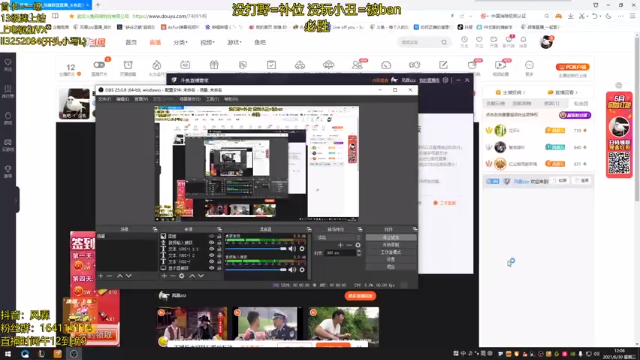
Task: Lock the 显示器捕获 source
Action: click(219, 268)
